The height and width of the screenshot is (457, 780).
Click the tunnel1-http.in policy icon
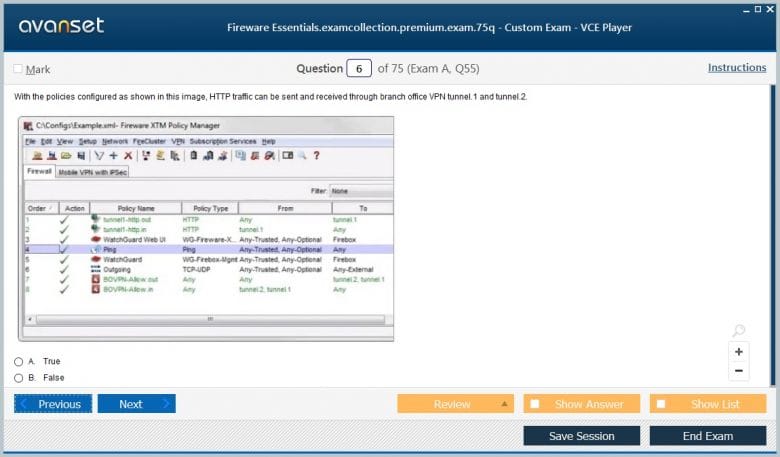coord(96,229)
